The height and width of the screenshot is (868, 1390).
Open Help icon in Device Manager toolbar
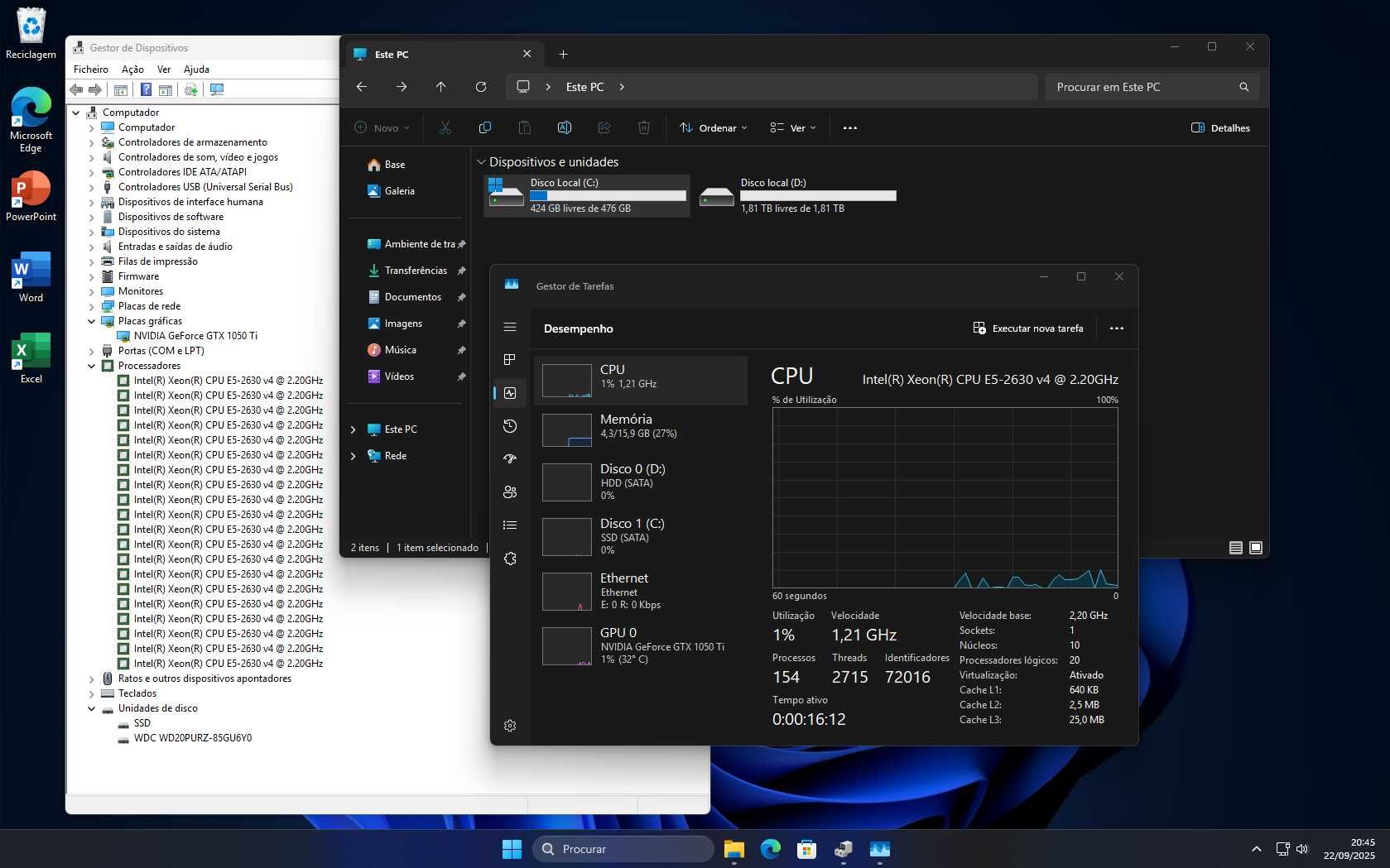pos(146,89)
